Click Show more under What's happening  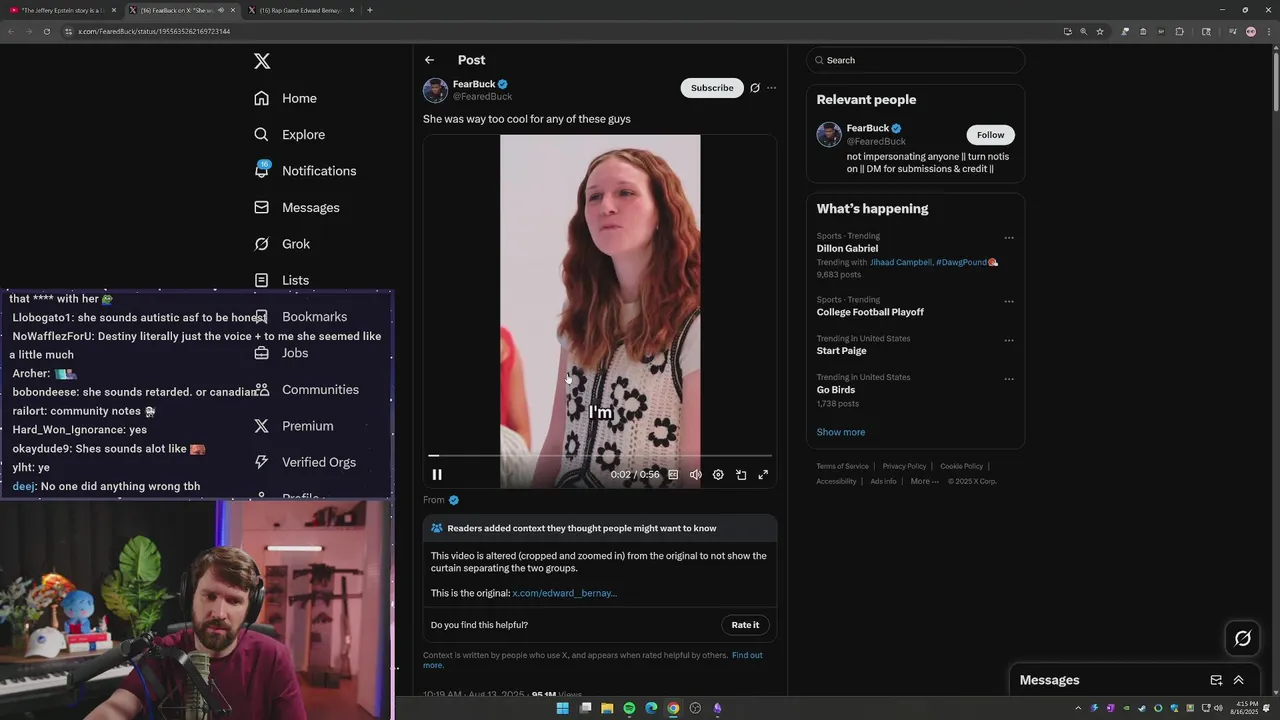pos(841,432)
